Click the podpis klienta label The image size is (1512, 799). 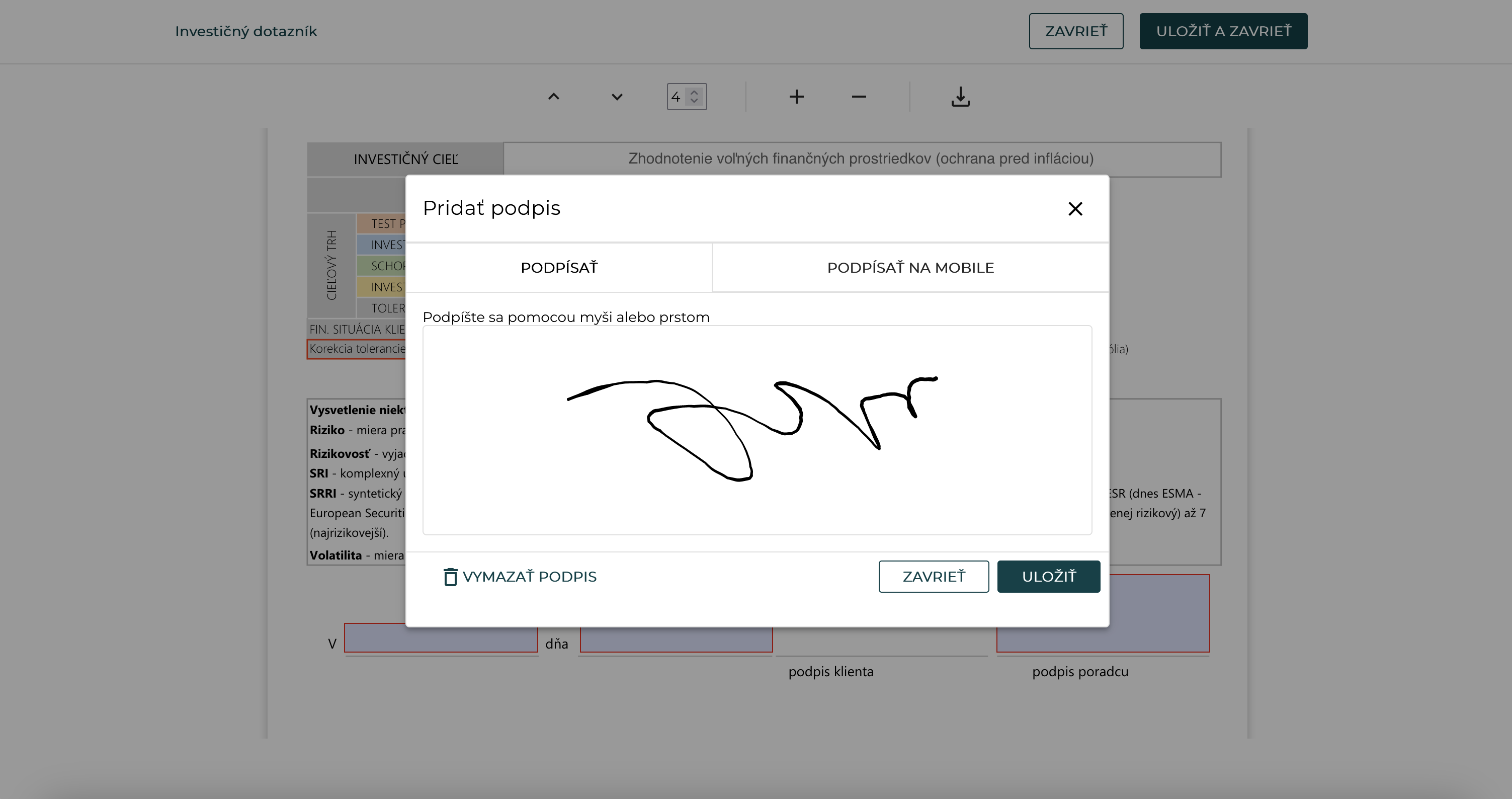click(x=830, y=672)
